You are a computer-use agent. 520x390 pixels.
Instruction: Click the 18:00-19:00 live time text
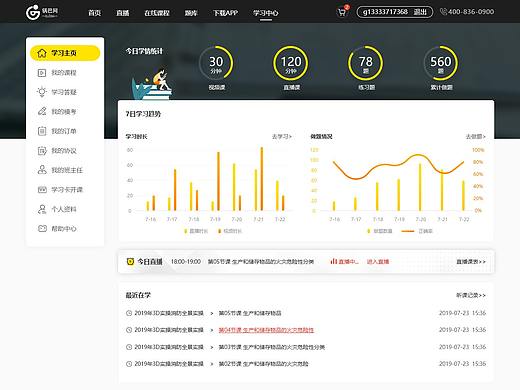(186, 262)
